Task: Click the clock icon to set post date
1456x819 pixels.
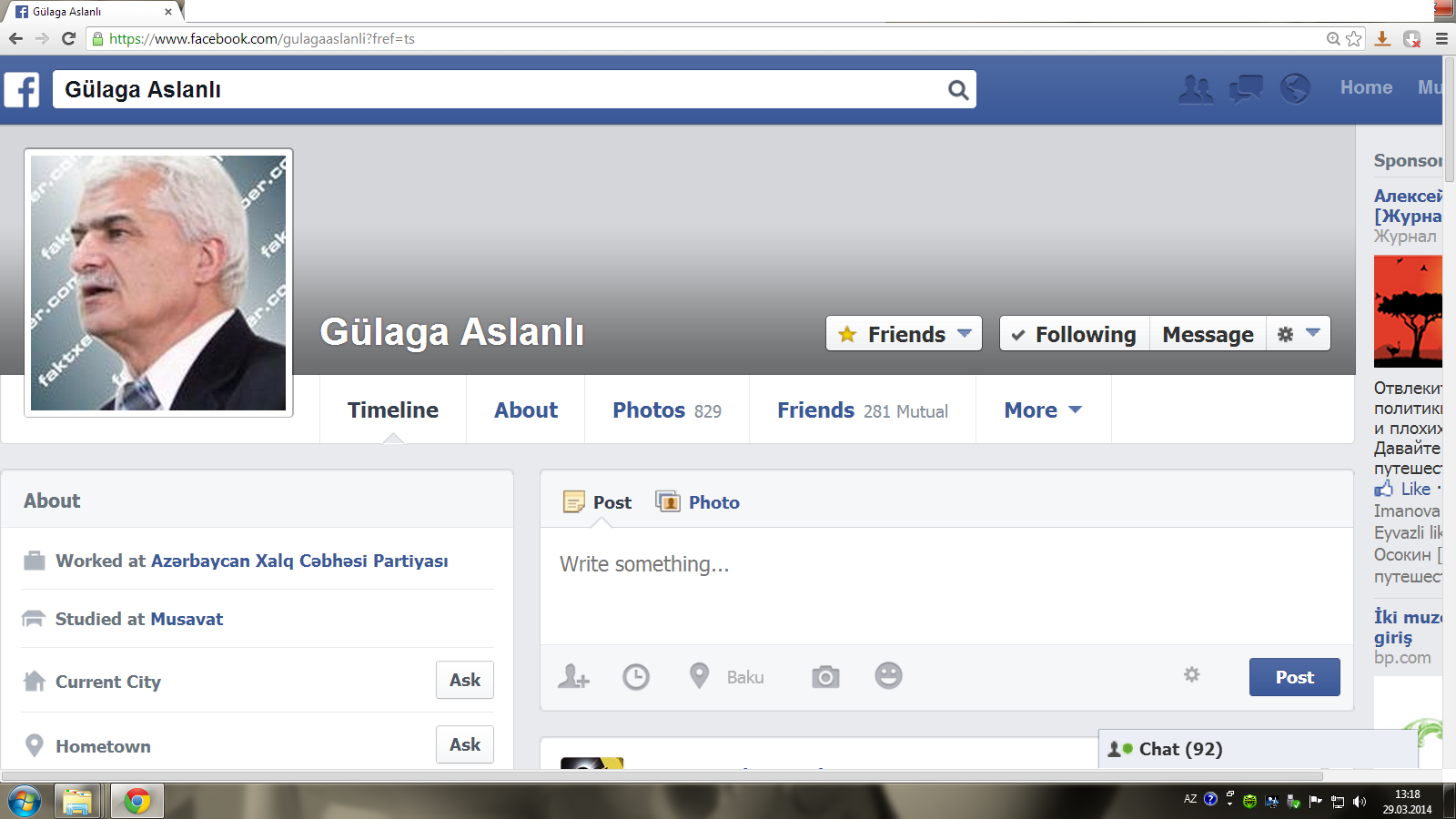Action: point(636,676)
